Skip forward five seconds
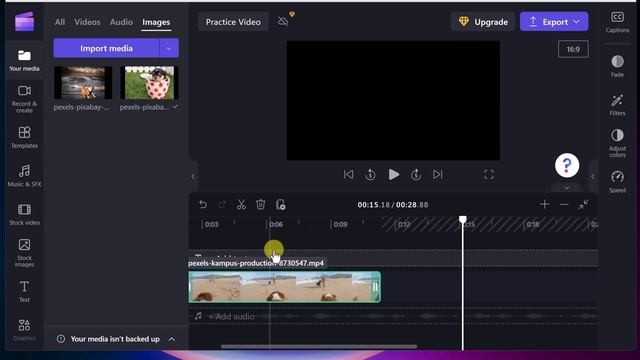640x360 pixels. (x=416, y=175)
